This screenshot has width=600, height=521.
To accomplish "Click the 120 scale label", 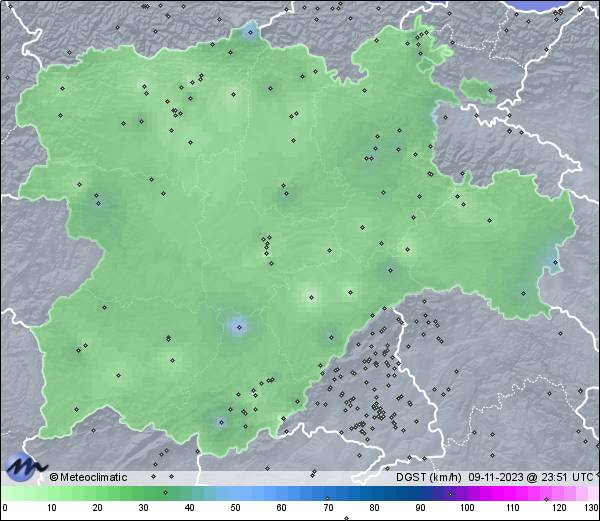I will (559, 508).
